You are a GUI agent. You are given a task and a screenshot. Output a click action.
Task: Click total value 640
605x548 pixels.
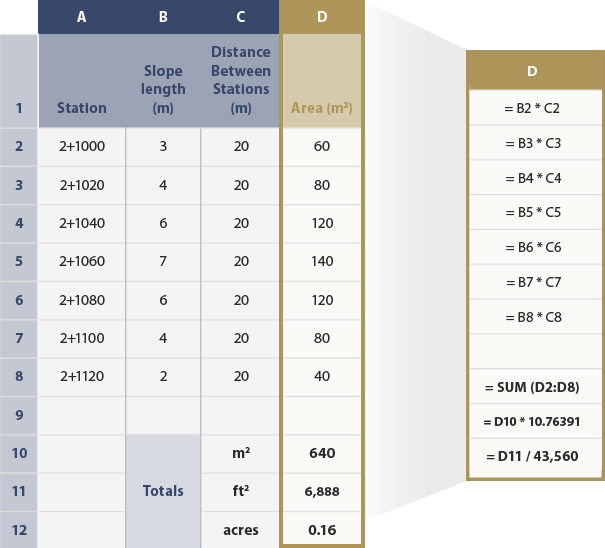322,453
